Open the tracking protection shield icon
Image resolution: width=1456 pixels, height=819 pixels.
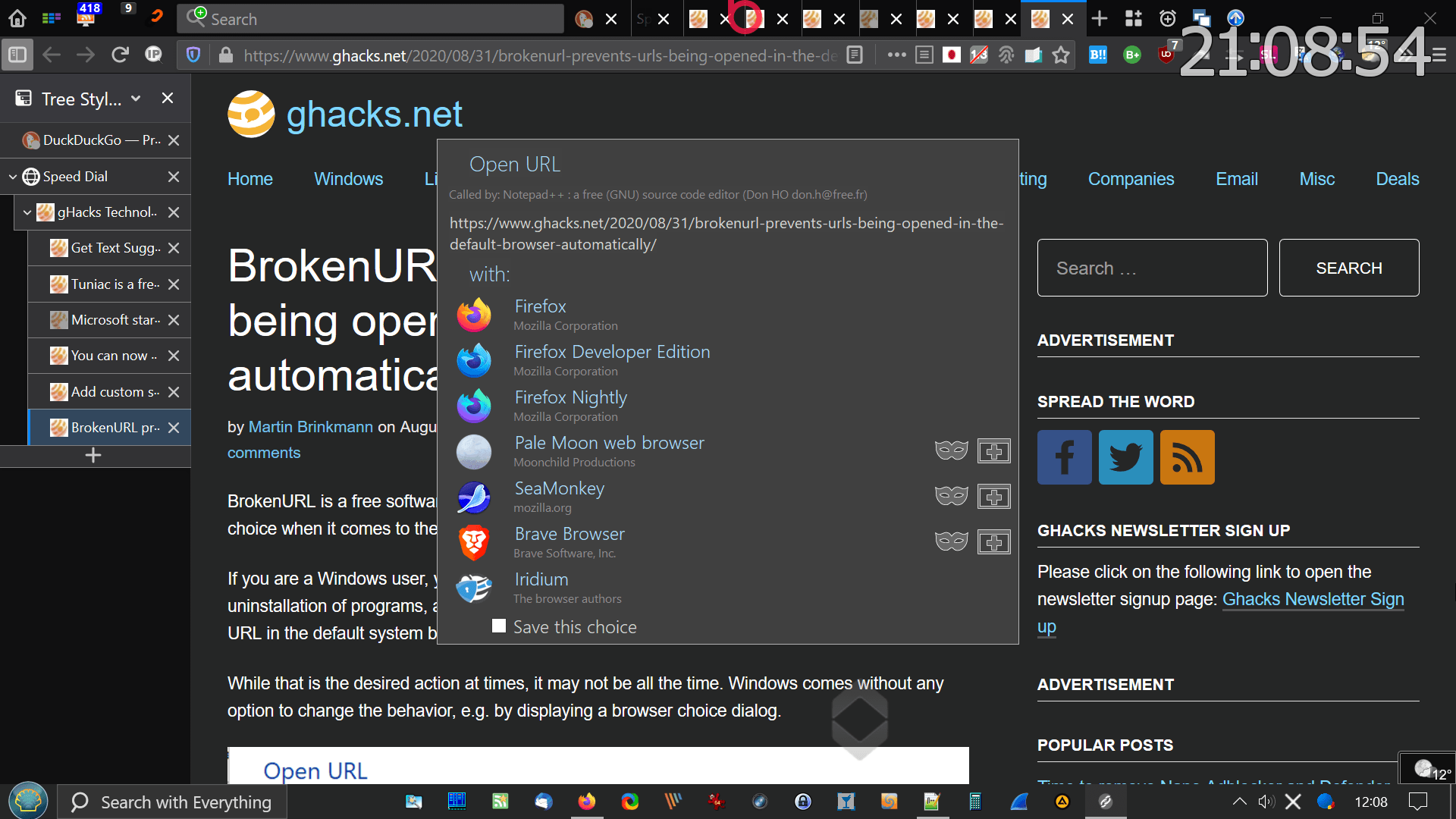tap(193, 55)
